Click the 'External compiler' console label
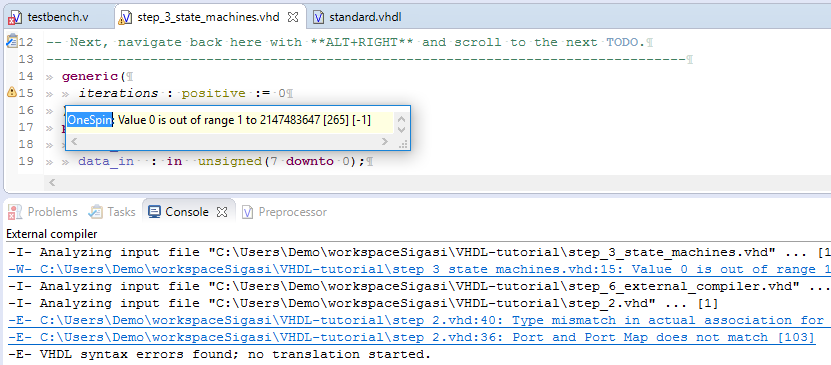 click(x=51, y=234)
